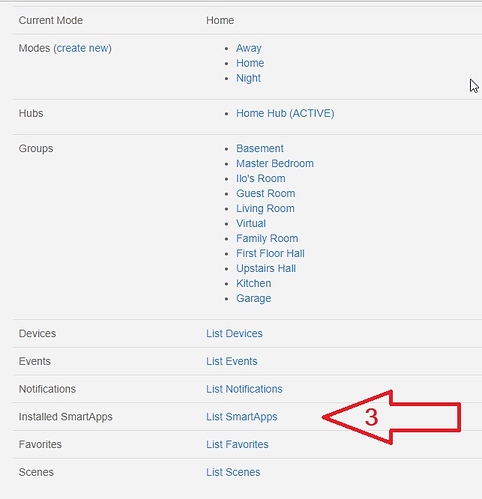The image size is (482, 499).
Task: Open the Family Room group
Action: 267,239
